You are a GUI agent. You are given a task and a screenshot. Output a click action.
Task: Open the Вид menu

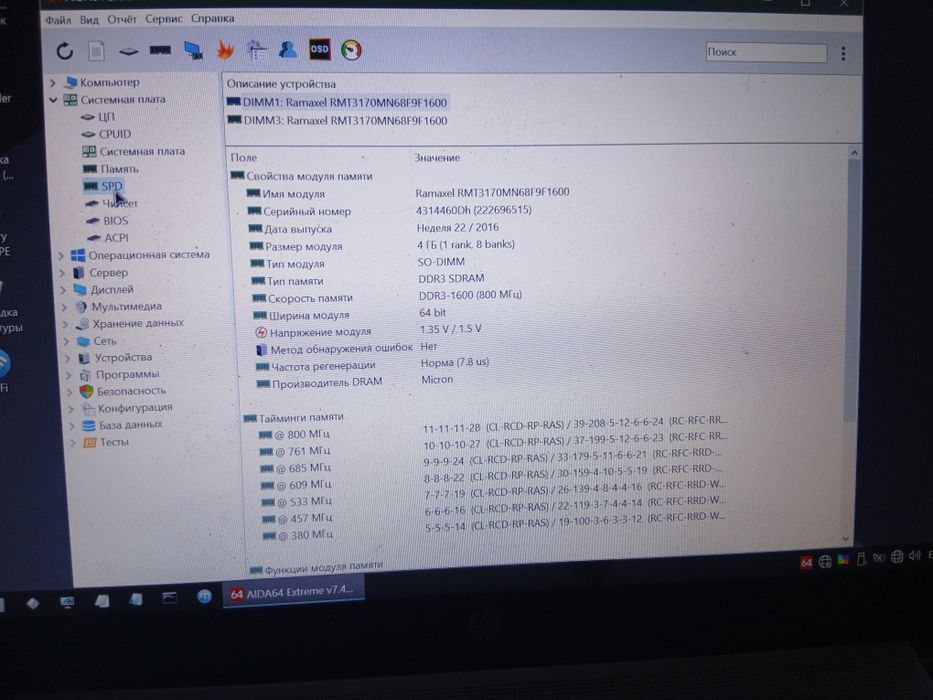[89, 20]
